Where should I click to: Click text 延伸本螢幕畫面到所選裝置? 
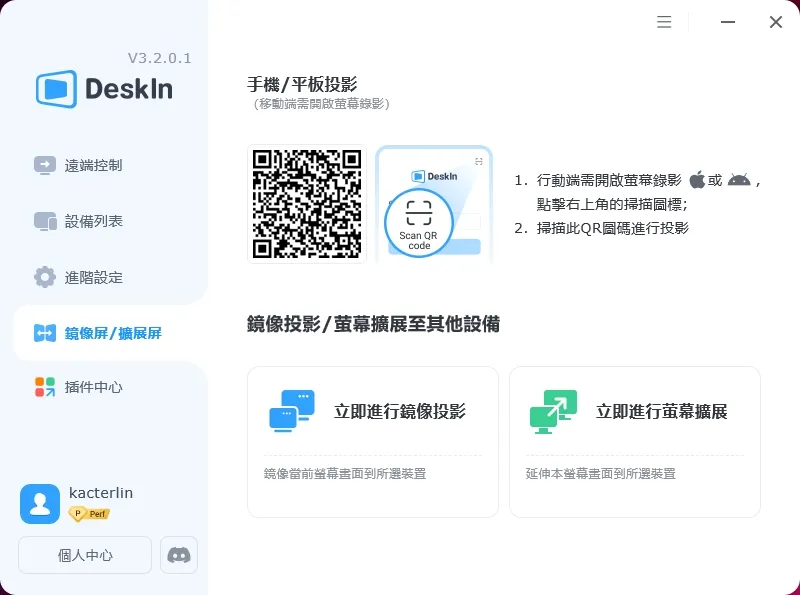point(601,474)
